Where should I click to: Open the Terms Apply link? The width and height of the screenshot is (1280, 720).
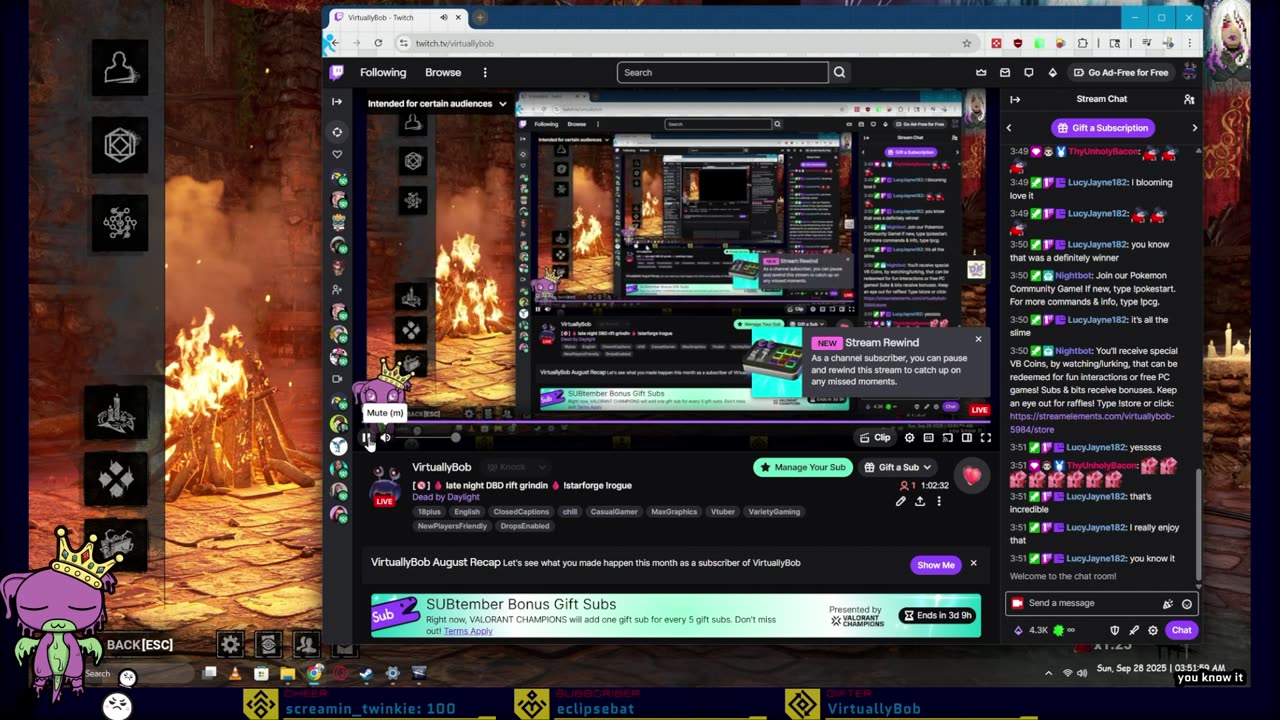pyautogui.click(x=468, y=631)
